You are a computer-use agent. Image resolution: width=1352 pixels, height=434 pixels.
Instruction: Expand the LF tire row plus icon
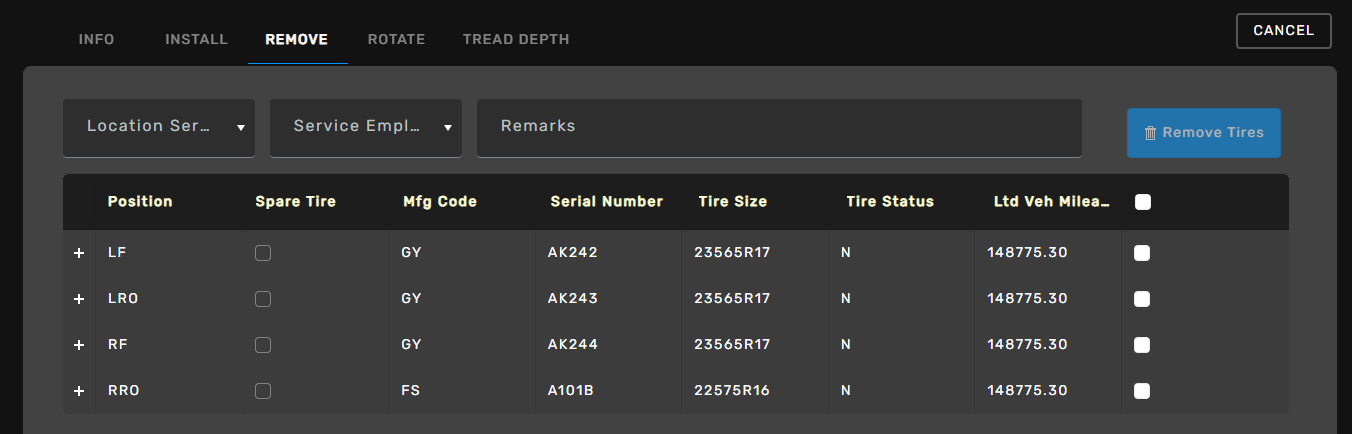click(x=79, y=253)
